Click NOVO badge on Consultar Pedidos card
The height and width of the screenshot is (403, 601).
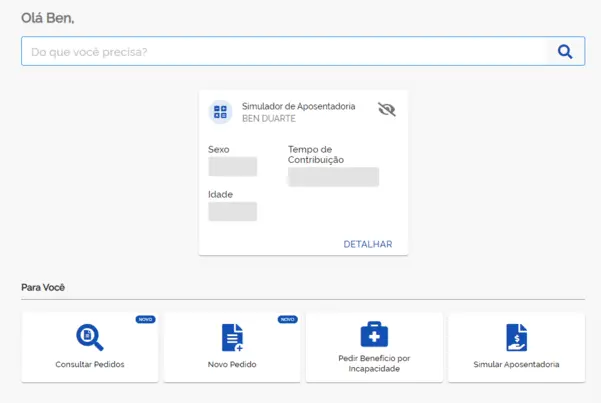(145, 319)
